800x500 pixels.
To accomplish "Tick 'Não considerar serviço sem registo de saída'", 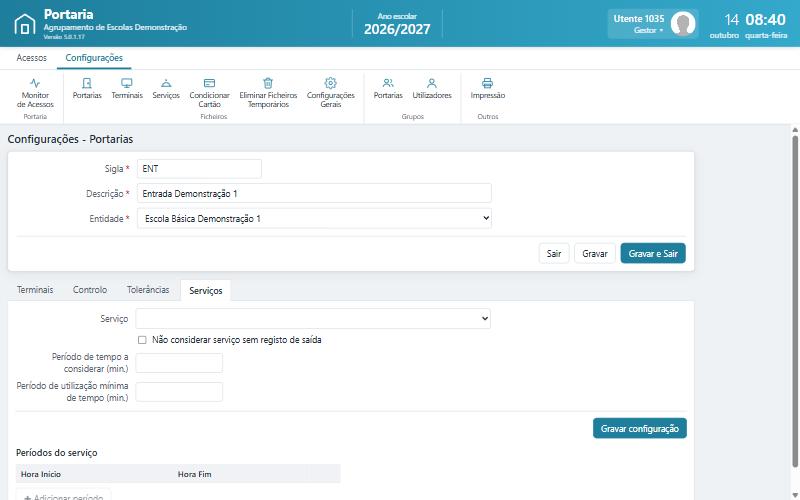I will click(142, 340).
